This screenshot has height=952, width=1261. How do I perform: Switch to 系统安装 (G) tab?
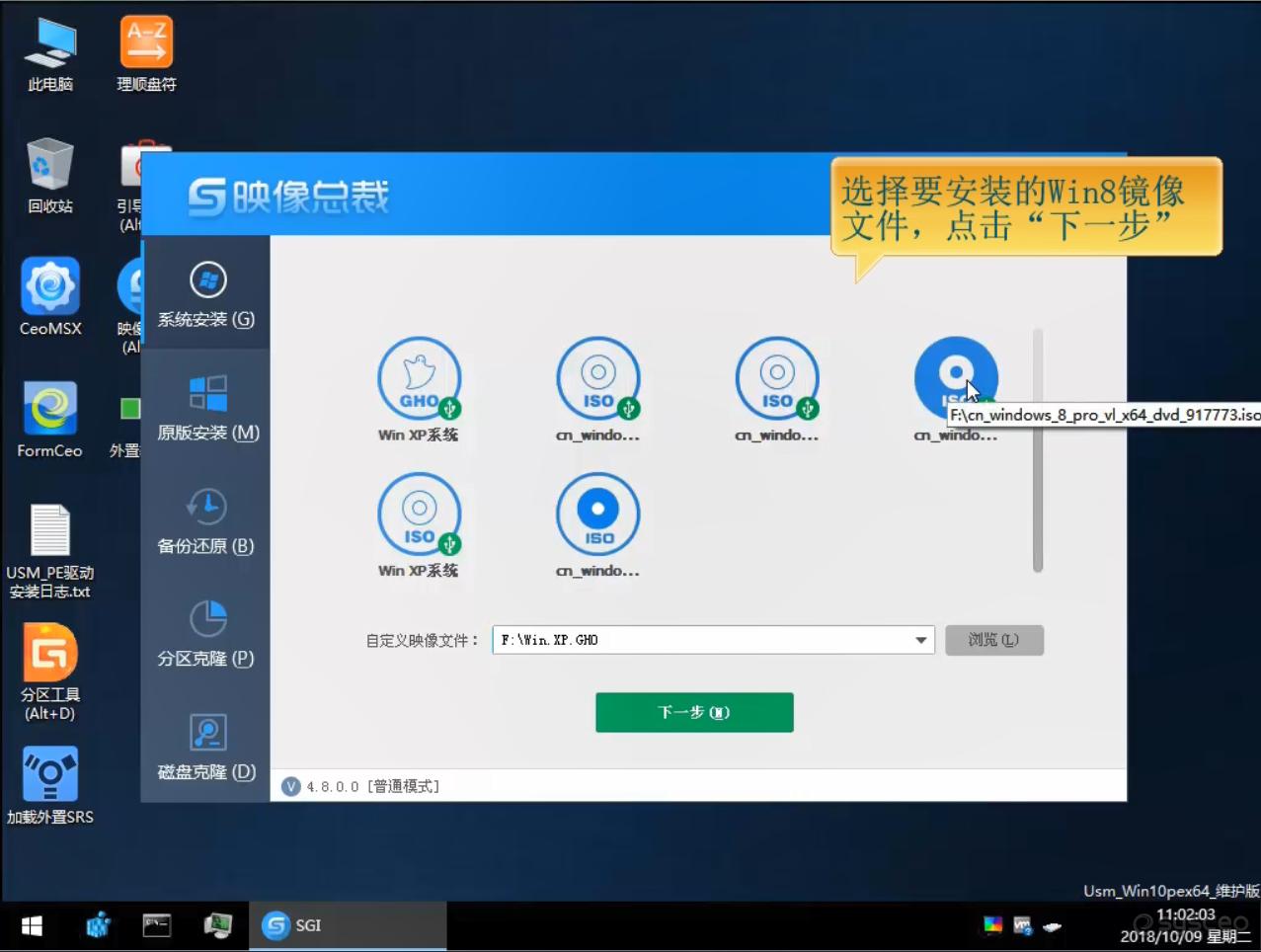(206, 294)
